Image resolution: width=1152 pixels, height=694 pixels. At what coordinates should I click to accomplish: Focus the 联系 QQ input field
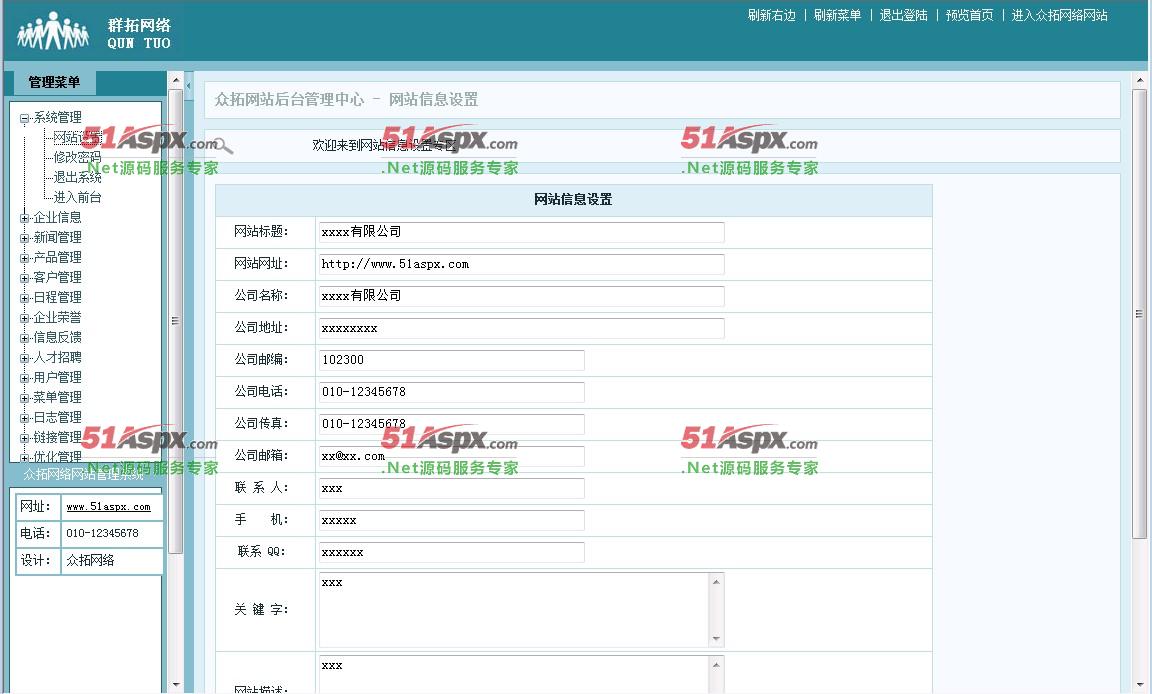point(452,552)
